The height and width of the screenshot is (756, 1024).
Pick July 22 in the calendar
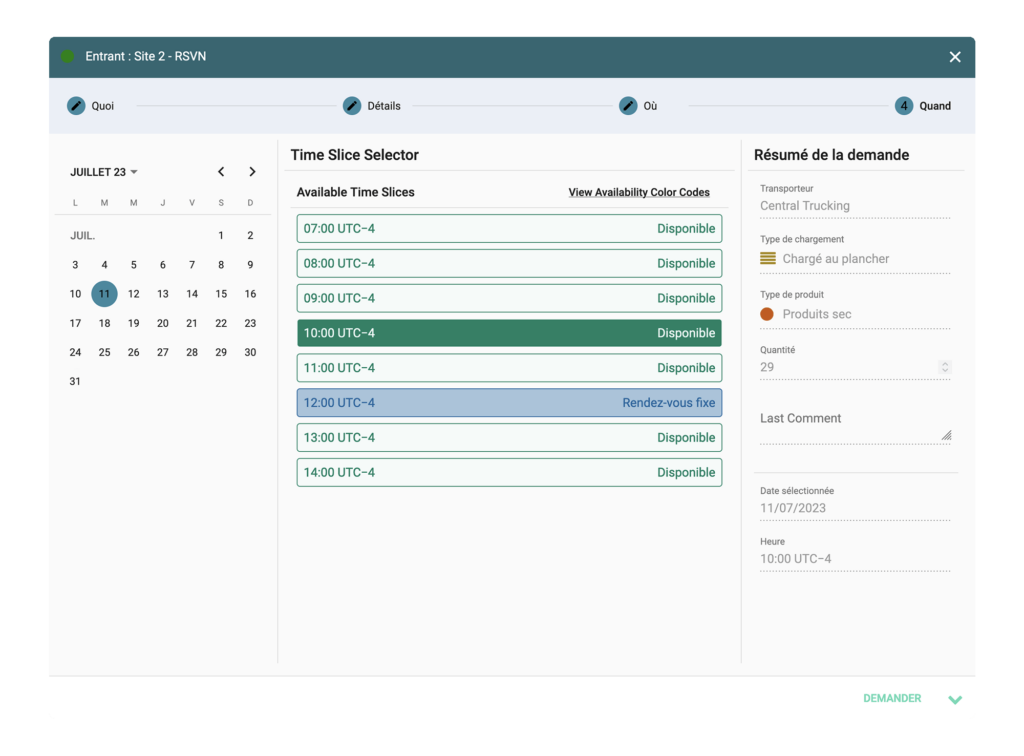(x=221, y=323)
